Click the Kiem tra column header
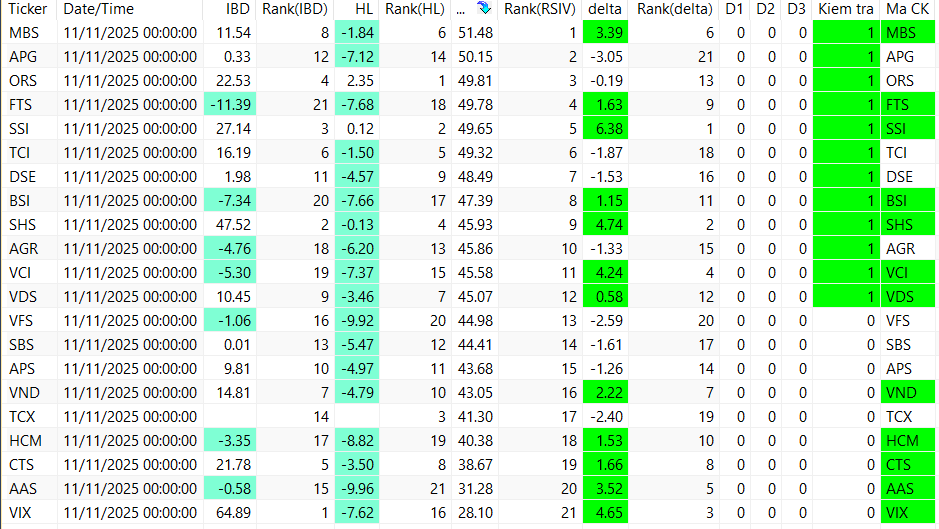This screenshot has width=939, height=529. [x=846, y=9]
